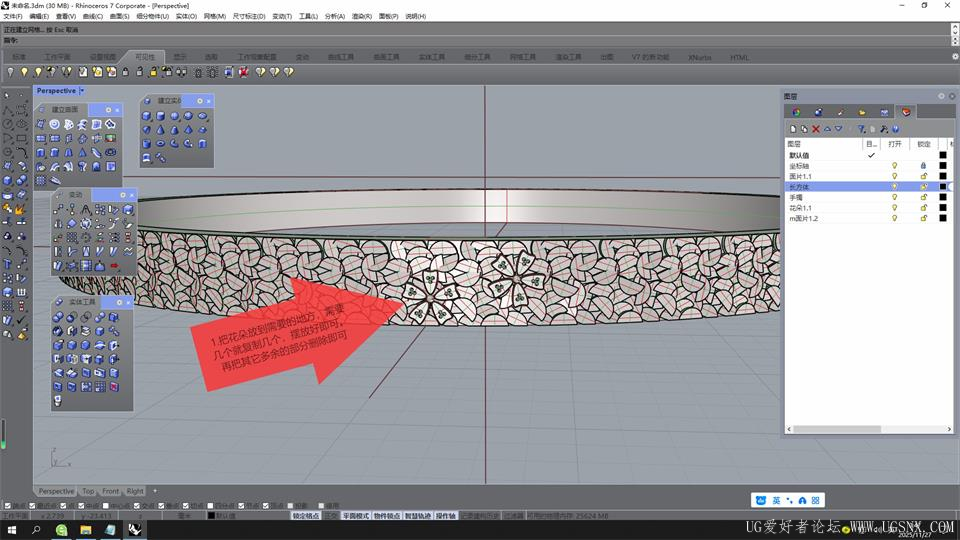Click the black color swatch of 图片1.1 layer

(942, 176)
